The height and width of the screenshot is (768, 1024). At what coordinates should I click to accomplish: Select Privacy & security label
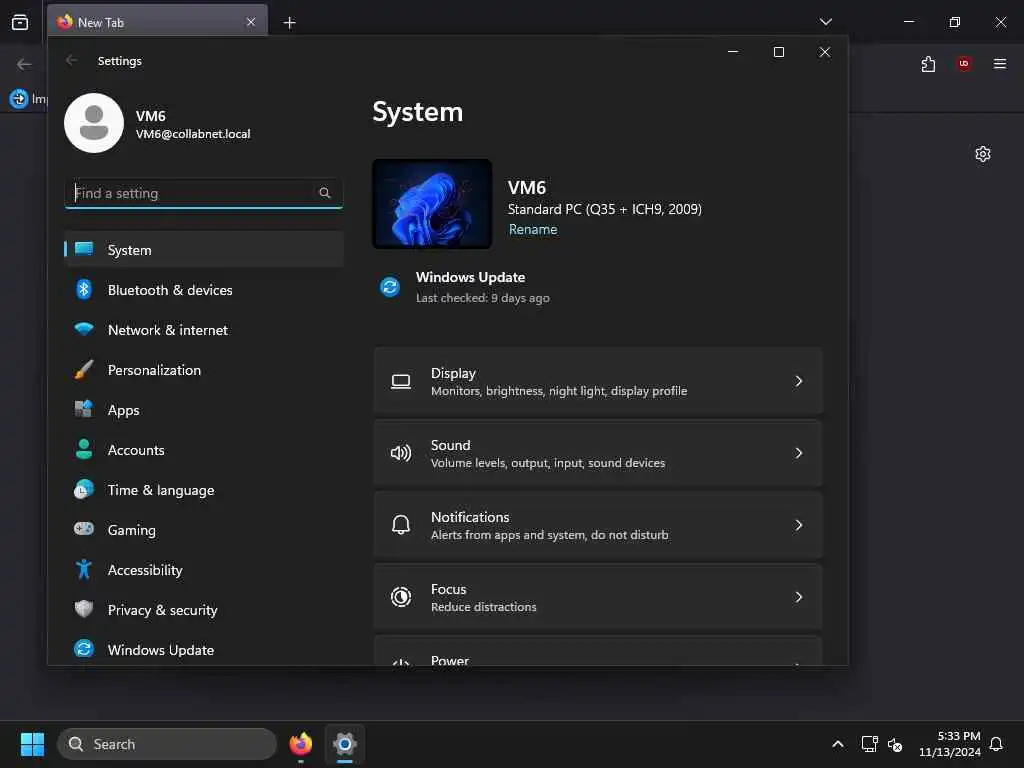(163, 610)
